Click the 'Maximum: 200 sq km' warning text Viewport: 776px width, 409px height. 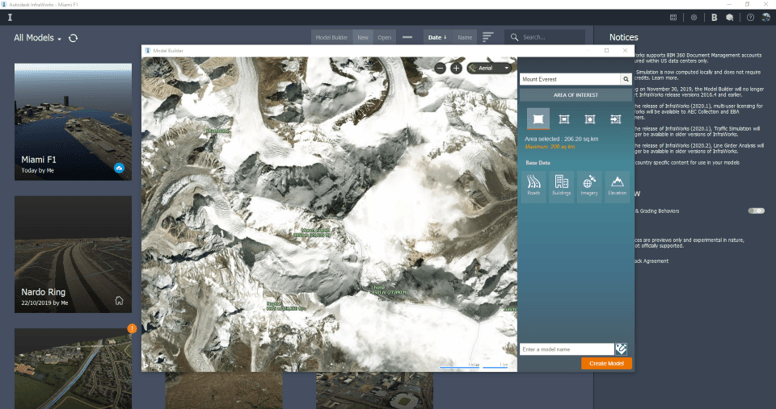pos(550,147)
